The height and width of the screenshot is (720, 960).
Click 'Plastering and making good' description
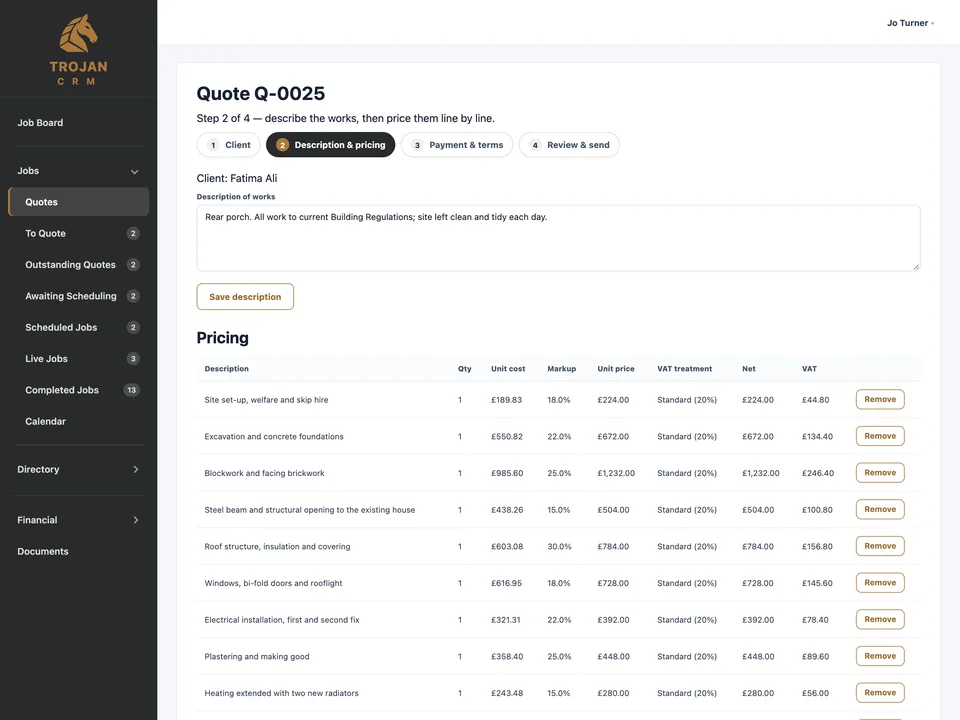tap(257, 656)
